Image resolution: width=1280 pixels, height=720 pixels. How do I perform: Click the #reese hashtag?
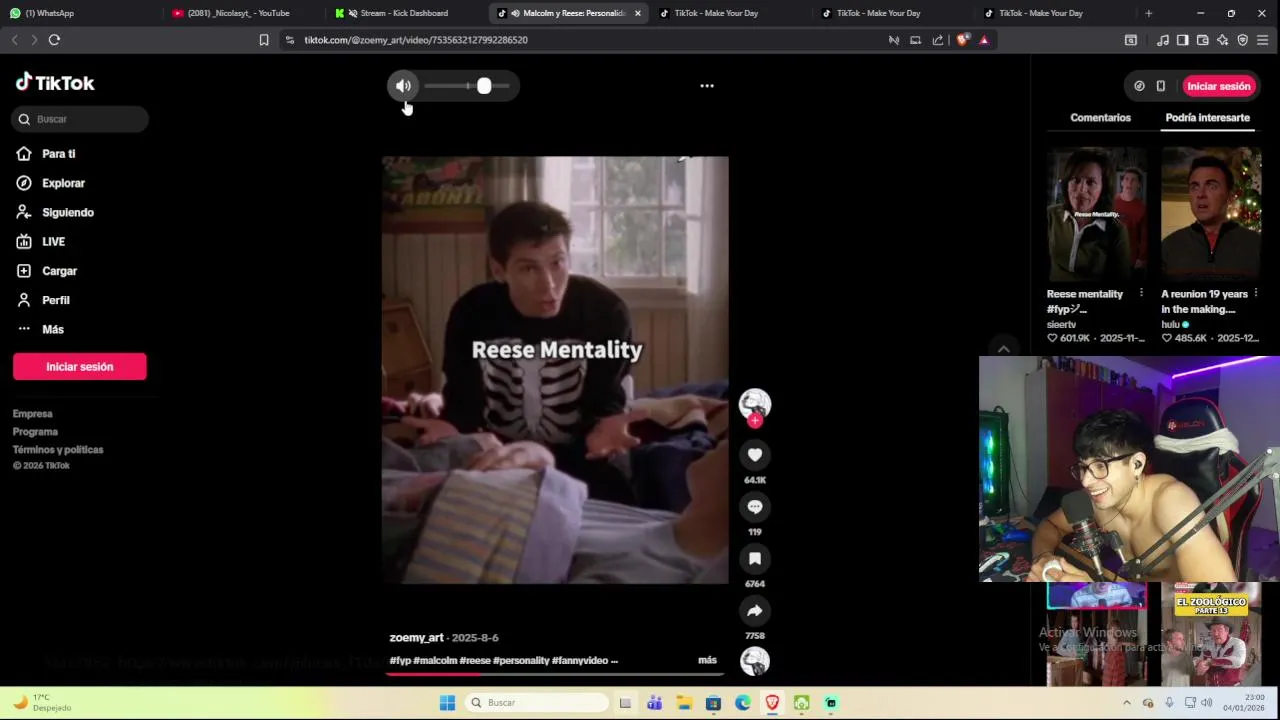[475, 661]
